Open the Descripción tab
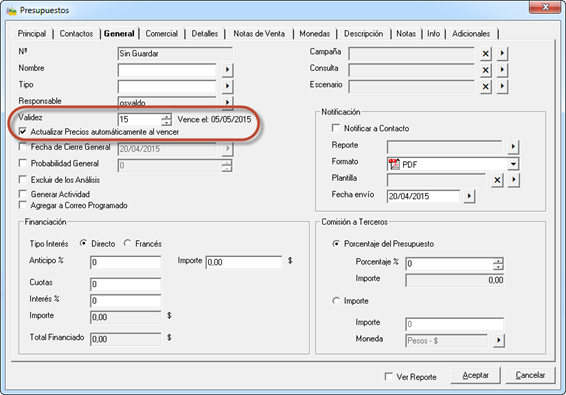566x395 pixels. (x=363, y=34)
